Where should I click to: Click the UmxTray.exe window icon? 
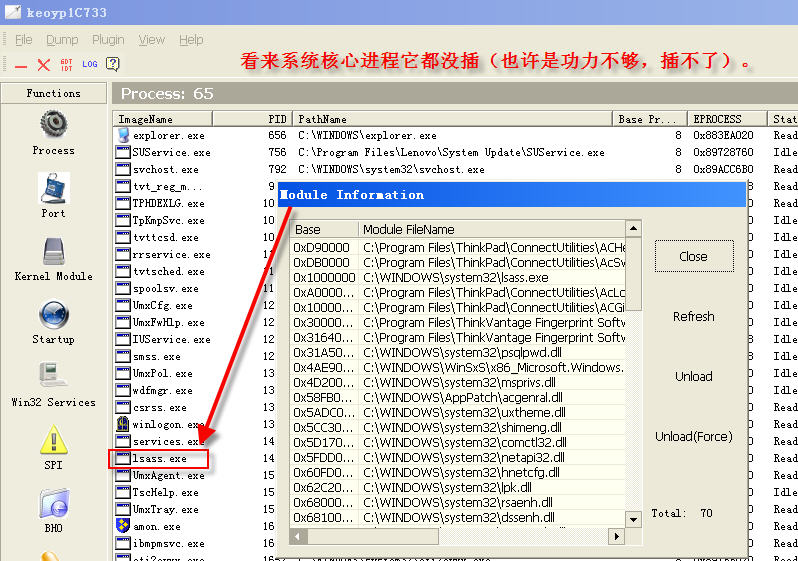(x=123, y=509)
